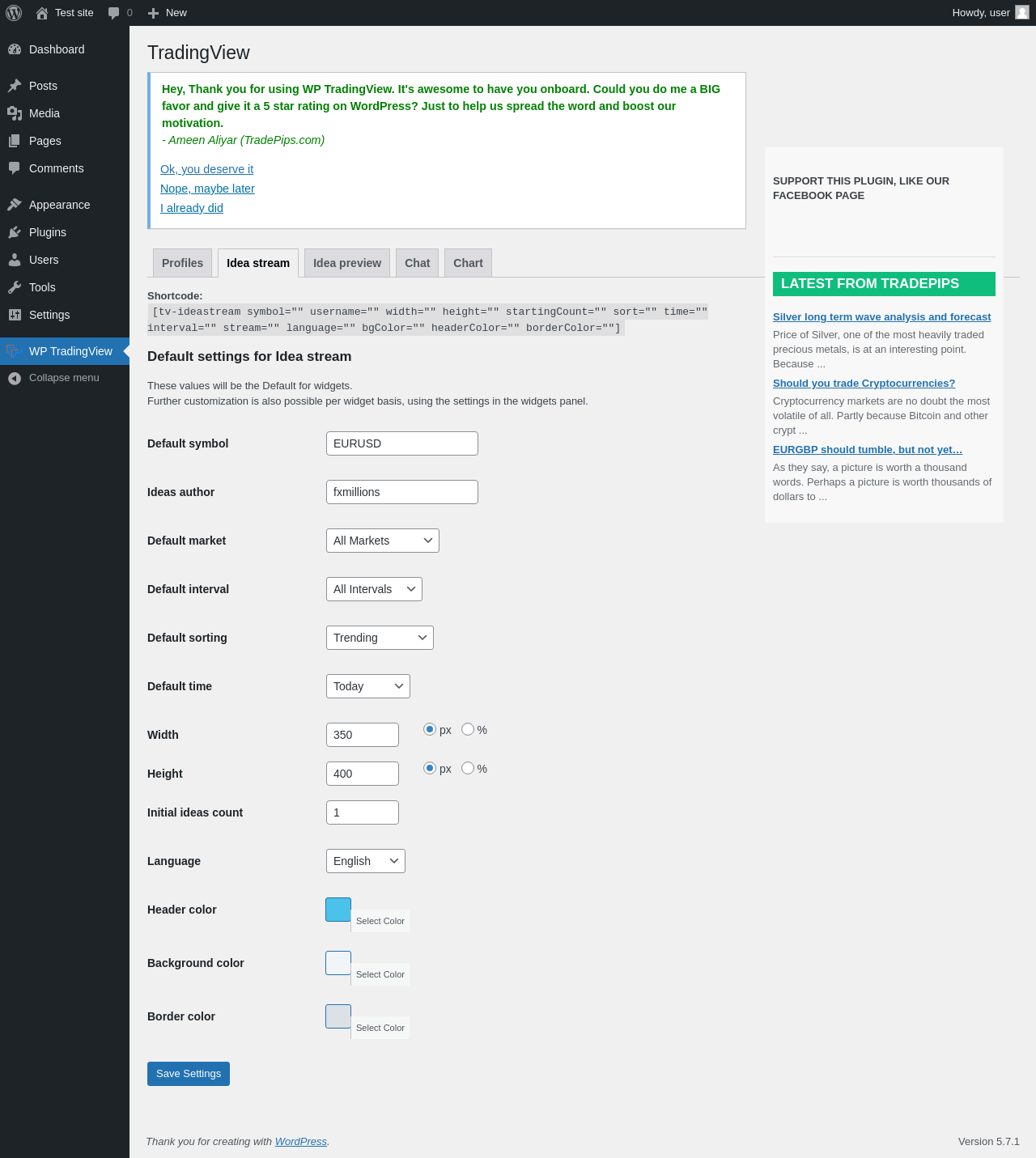1036x1158 pixels.
Task: Click the Media icon in sidebar
Action: pyautogui.click(x=15, y=113)
